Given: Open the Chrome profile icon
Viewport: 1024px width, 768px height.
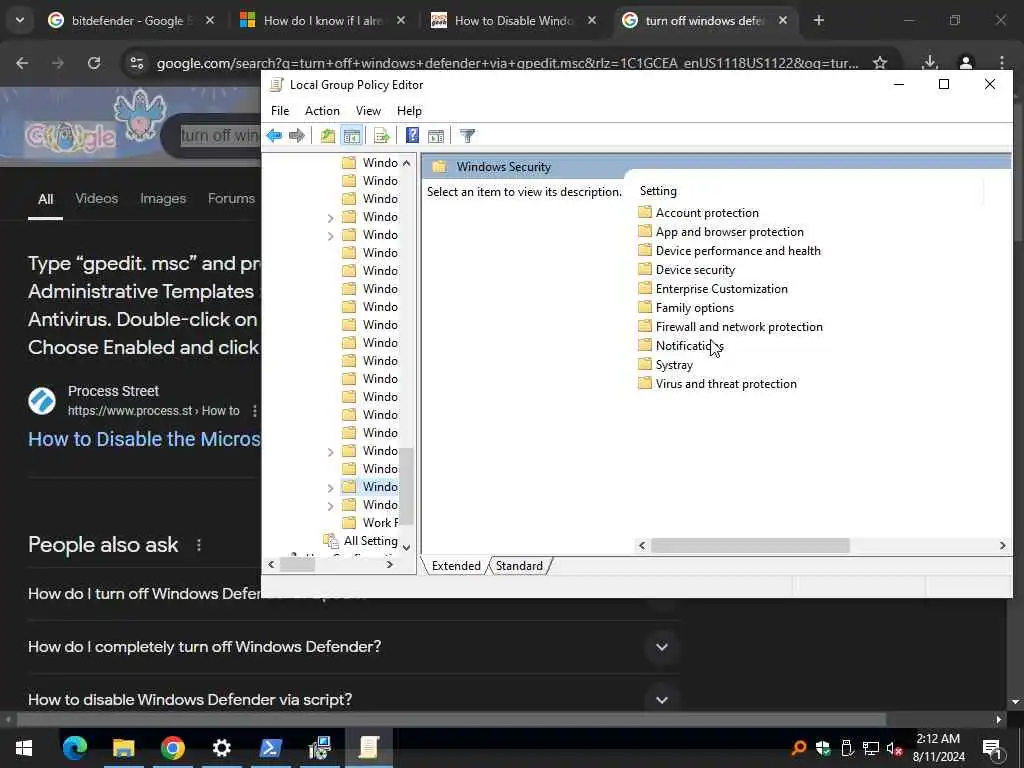Looking at the screenshot, I should pos(965,63).
